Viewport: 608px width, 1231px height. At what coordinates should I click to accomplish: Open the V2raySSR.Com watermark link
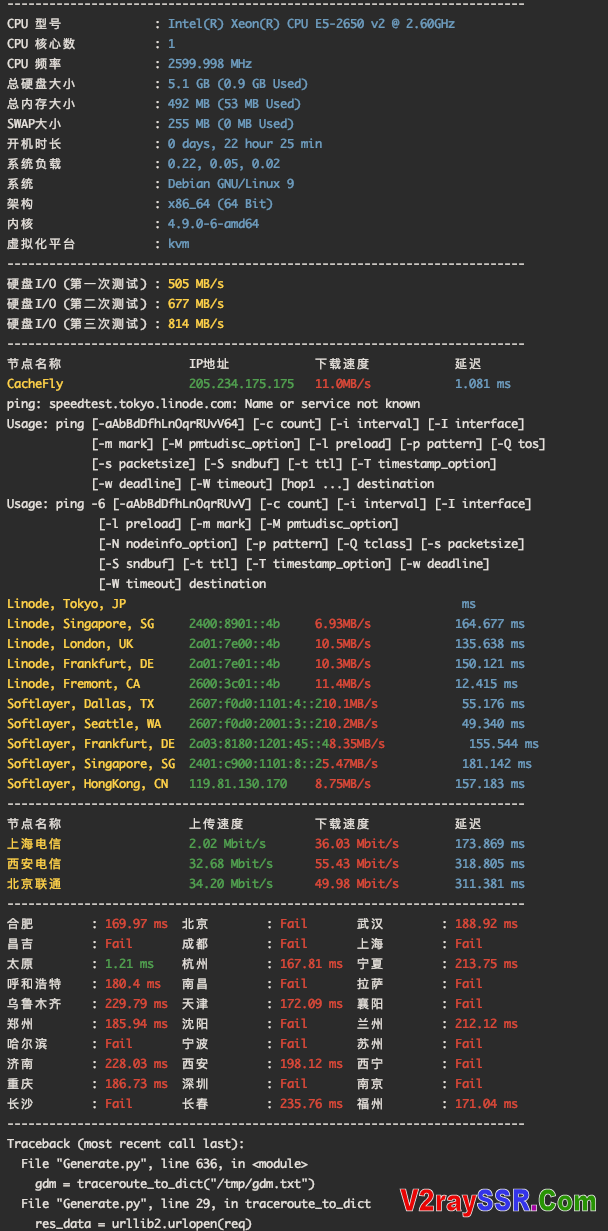(x=498, y=1200)
